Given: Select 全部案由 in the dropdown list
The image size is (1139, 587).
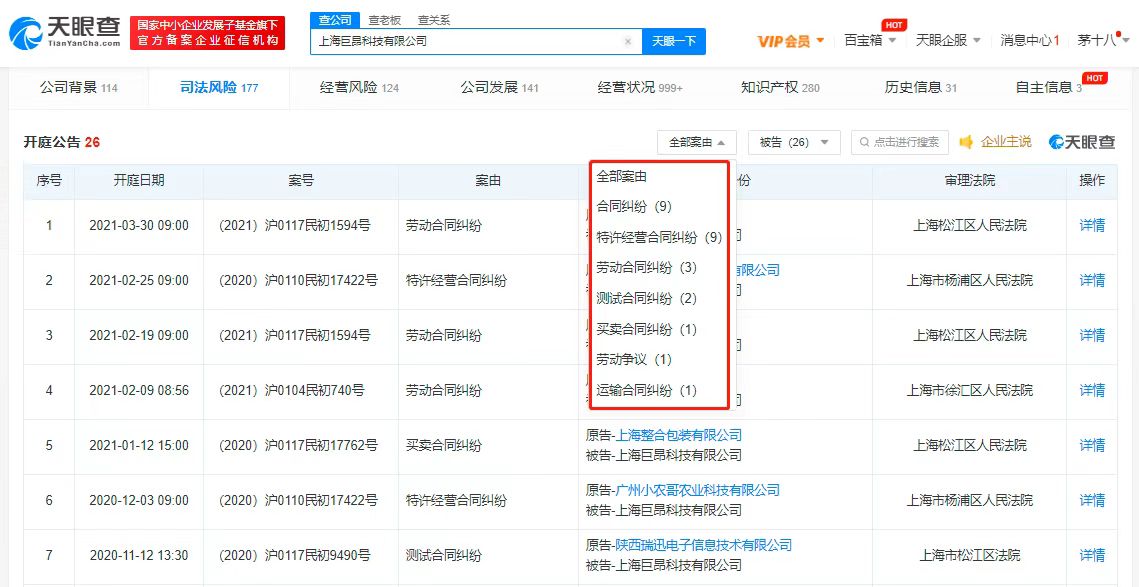Looking at the screenshot, I should coord(621,177).
